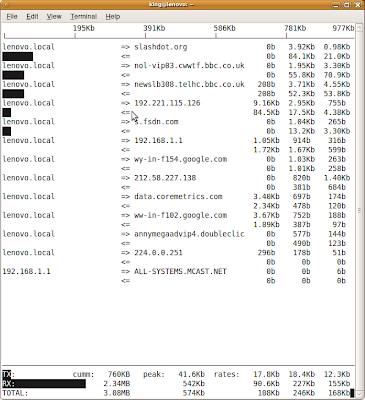Image resolution: width=365 pixels, height=400 pixels.
Task: Click the cumm: label
Action: click(83, 374)
